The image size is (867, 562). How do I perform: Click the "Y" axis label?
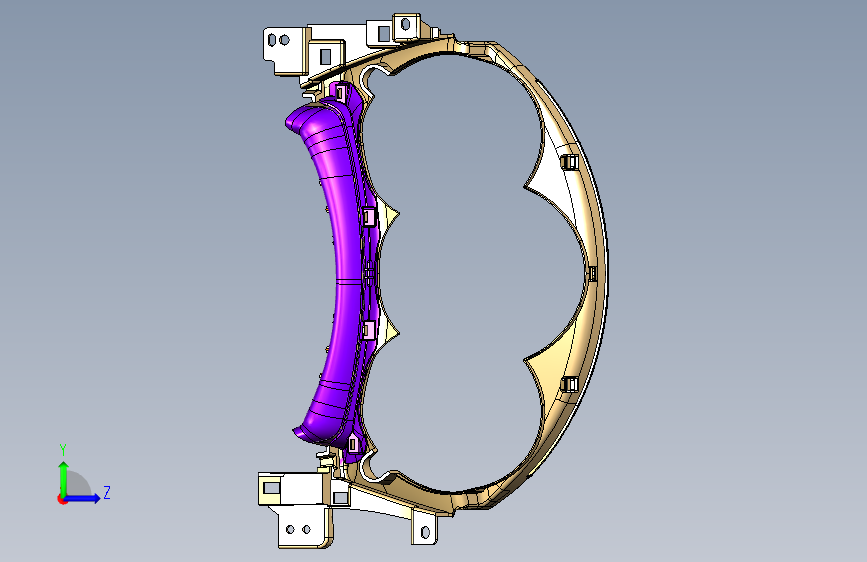[63, 449]
